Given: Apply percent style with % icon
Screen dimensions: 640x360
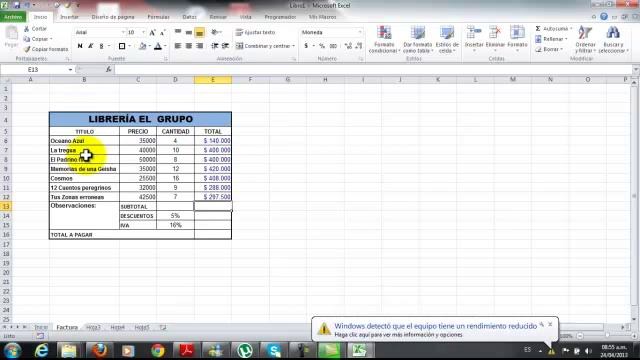Looking at the screenshot, I should click(x=322, y=46).
